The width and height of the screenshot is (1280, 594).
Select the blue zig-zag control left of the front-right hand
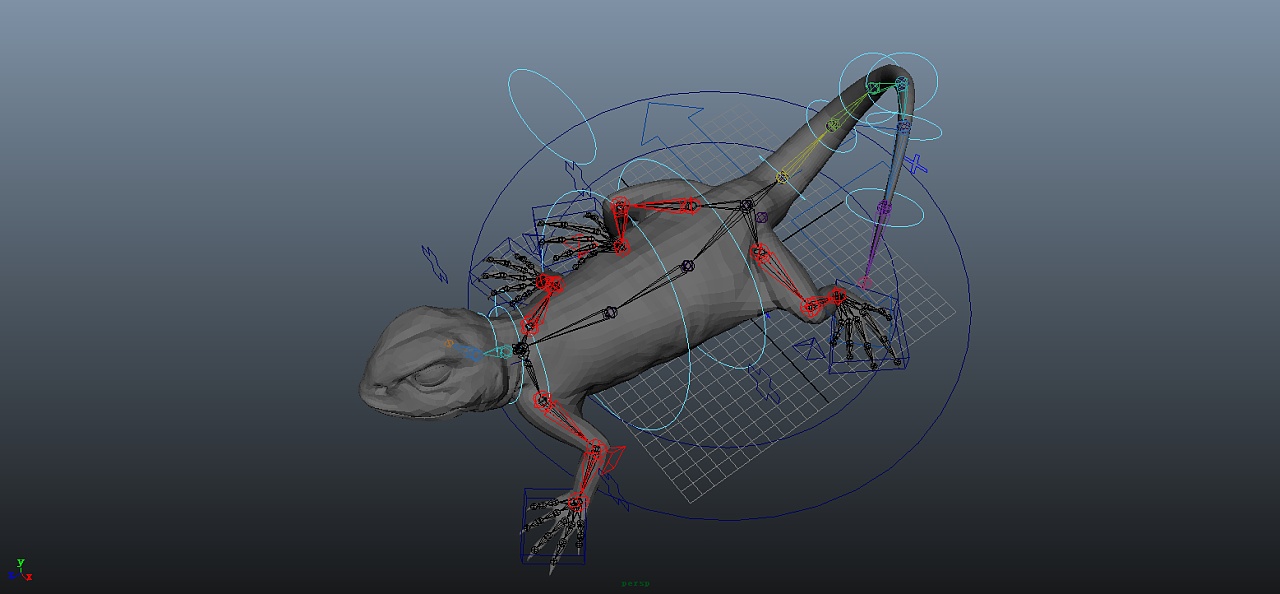point(434,263)
